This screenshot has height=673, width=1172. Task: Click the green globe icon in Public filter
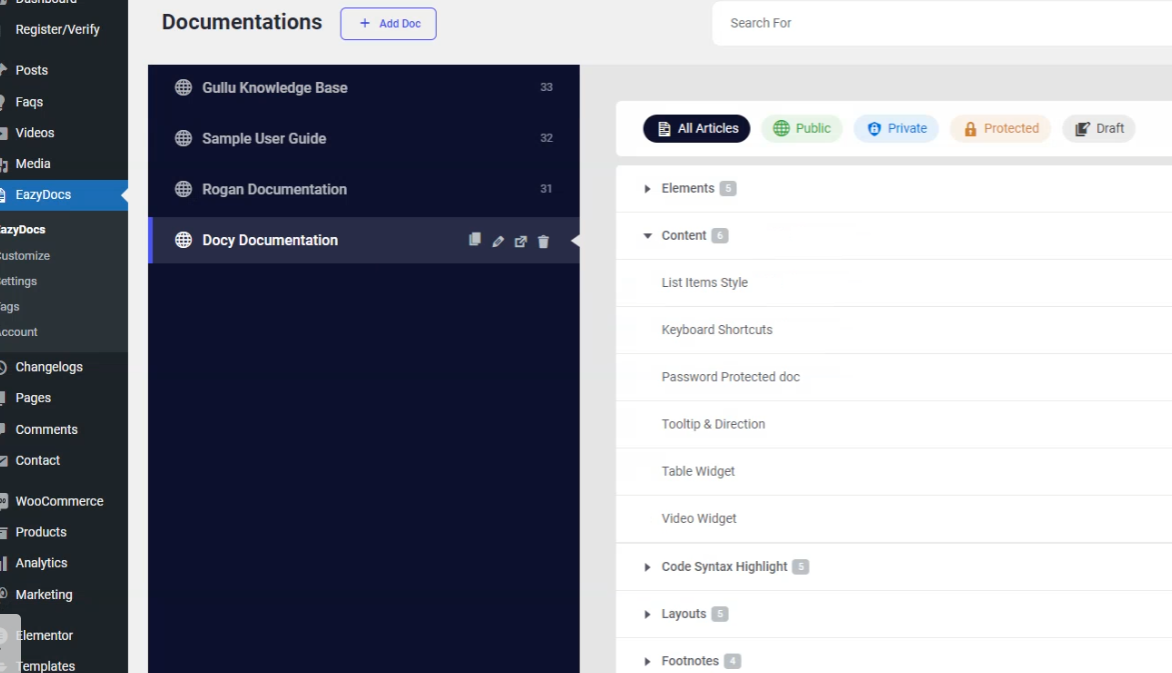(x=781, y=129)
